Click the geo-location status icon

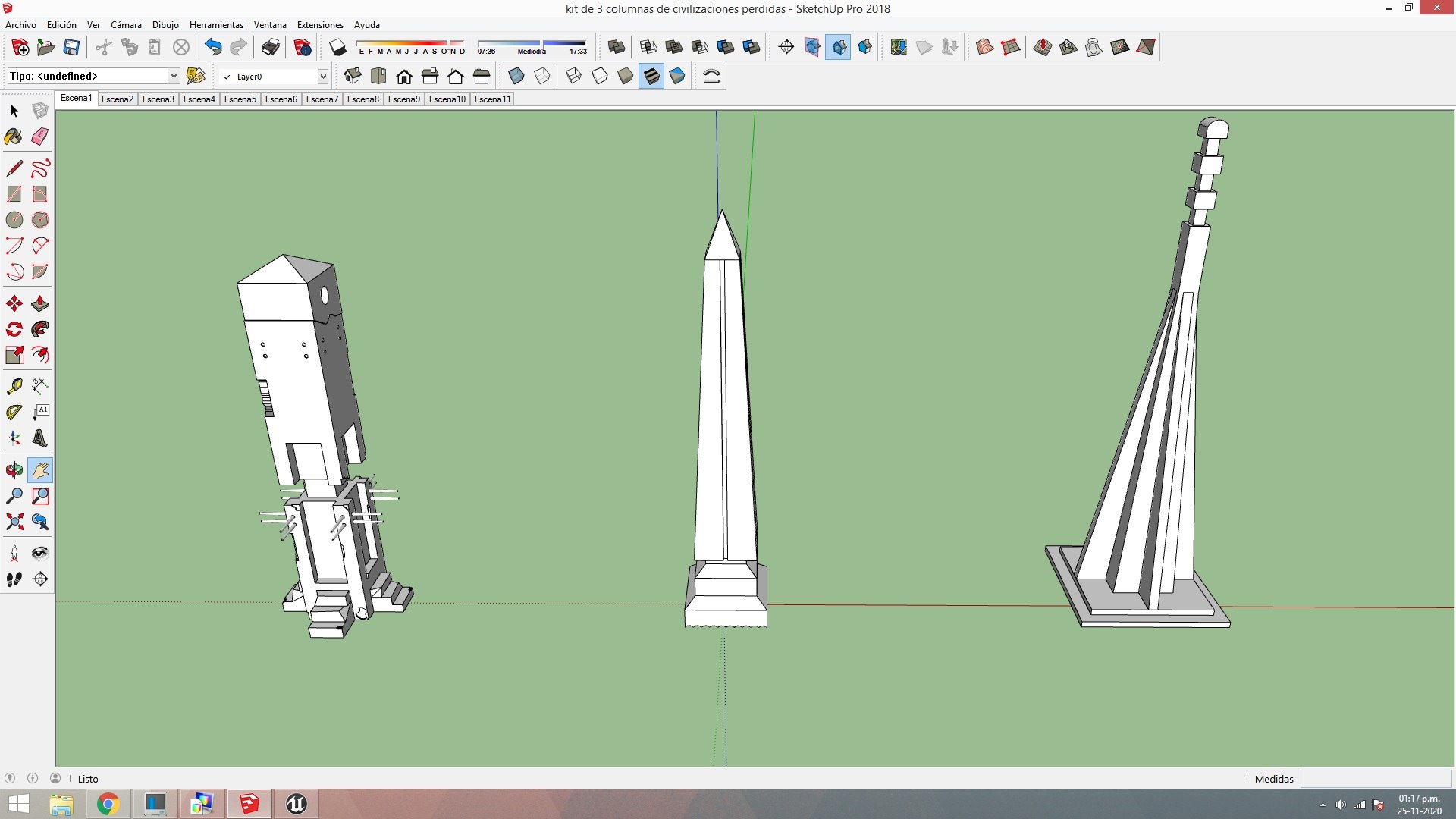pos(10,778)
